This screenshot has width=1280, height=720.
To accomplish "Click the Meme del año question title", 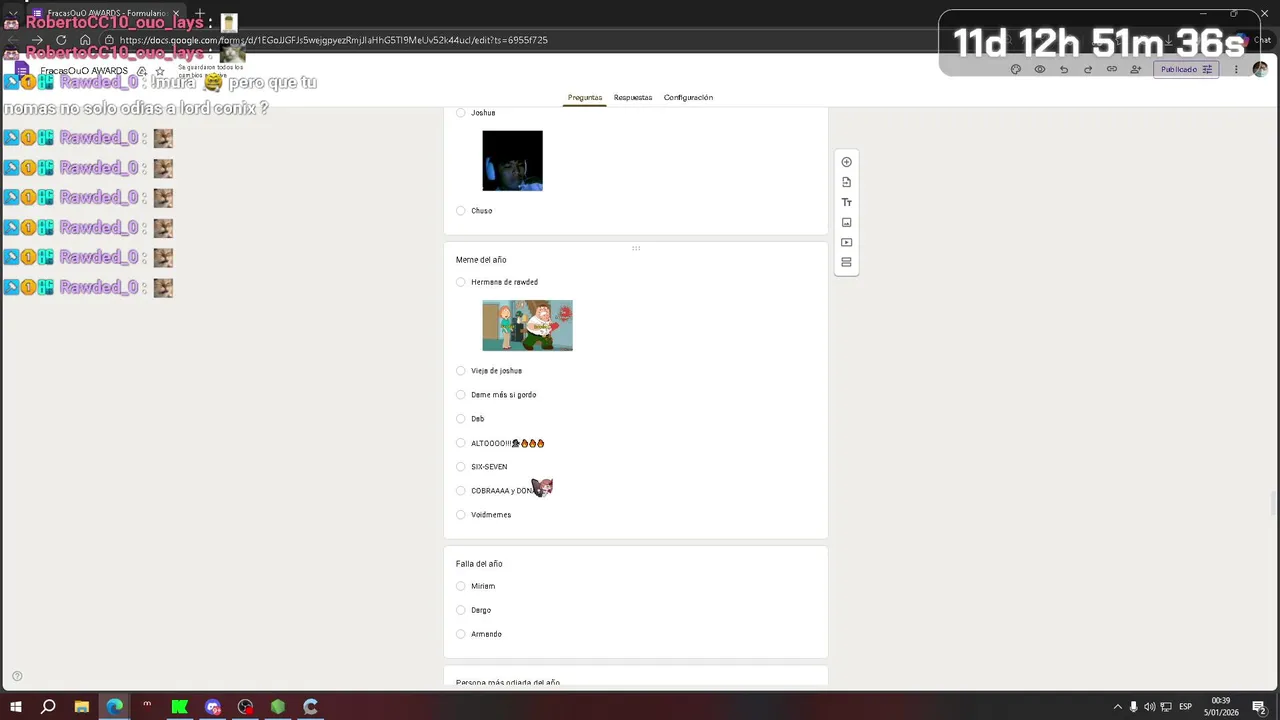I will (x=481, y=260).
